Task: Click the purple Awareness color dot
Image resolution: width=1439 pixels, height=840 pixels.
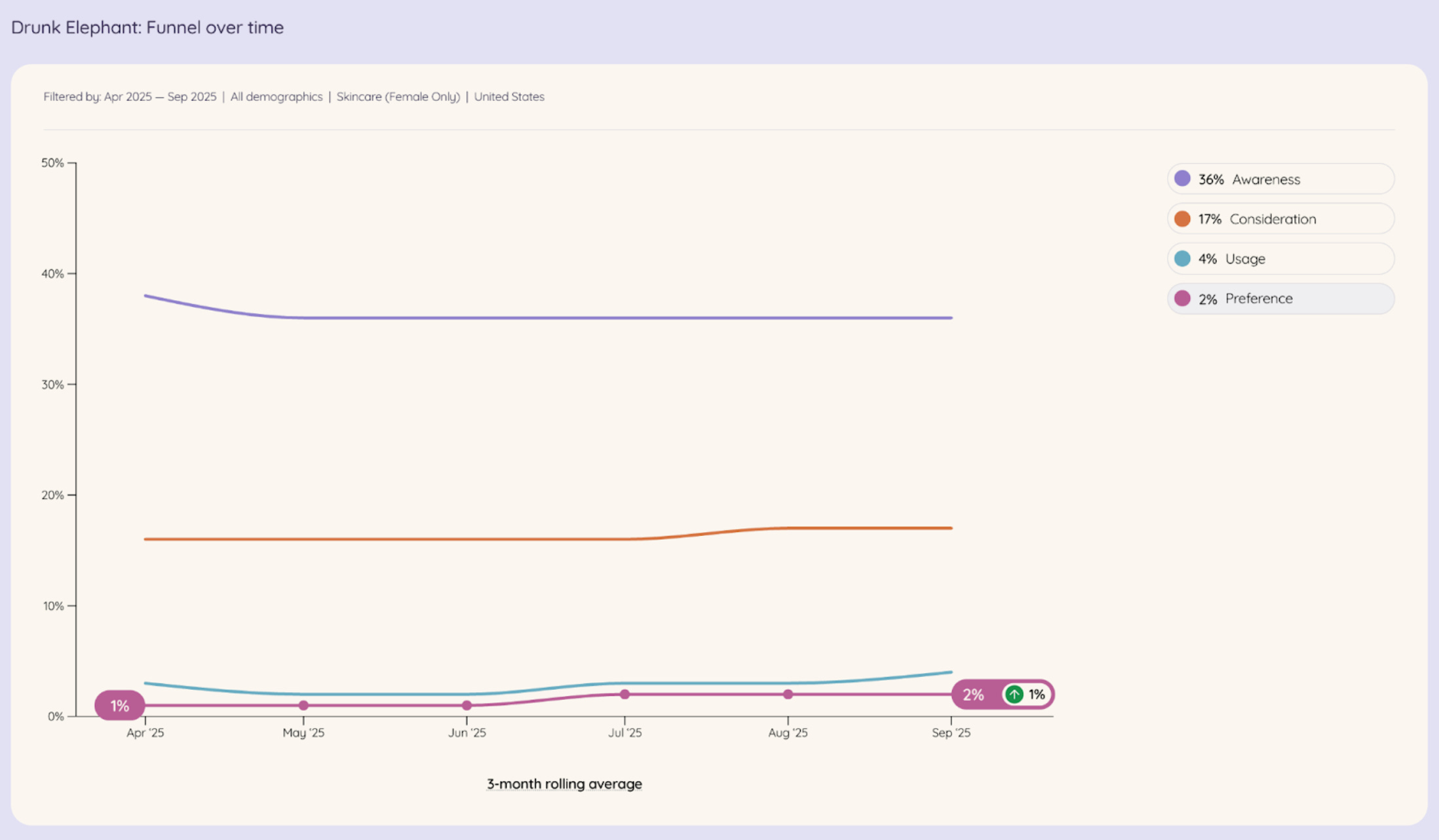Action: click(1182, 179)
